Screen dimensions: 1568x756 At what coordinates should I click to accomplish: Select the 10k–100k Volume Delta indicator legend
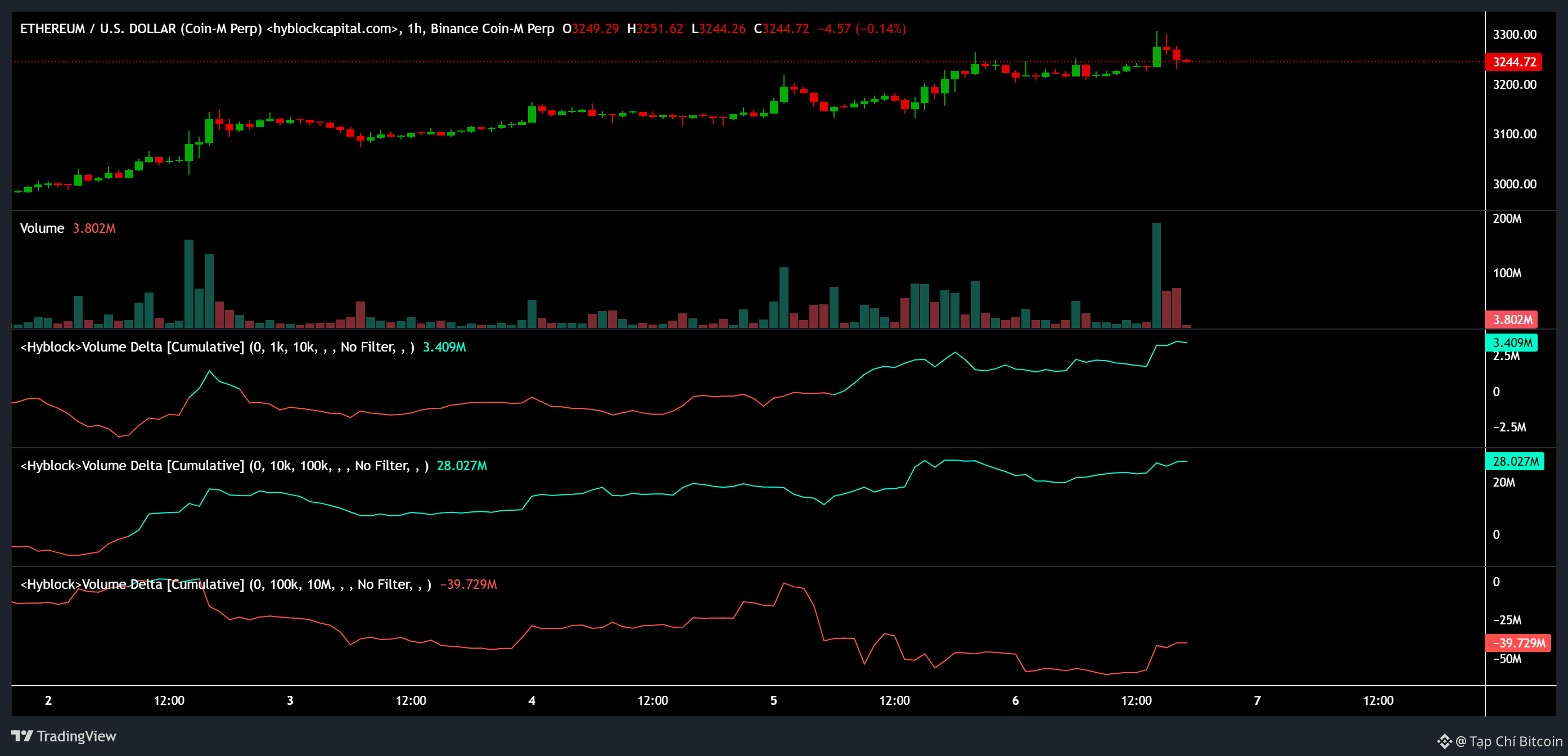pyautogui.click(x=224, y=466)
